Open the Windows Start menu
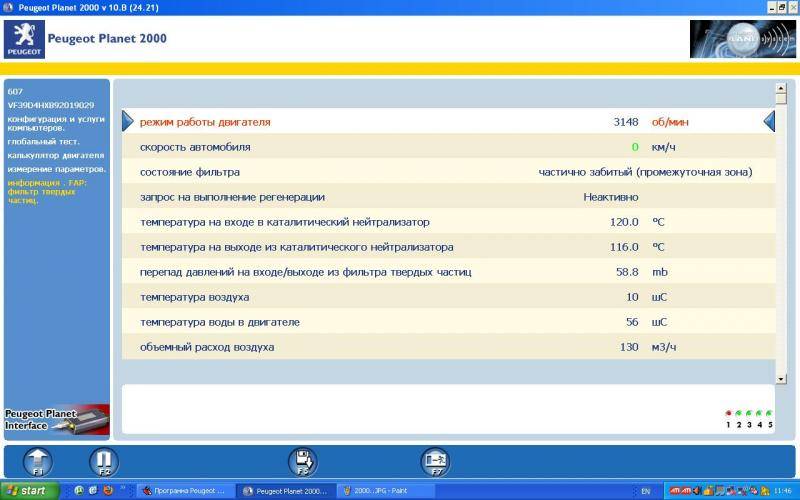 pyautogui.click(x=30, y=491)
